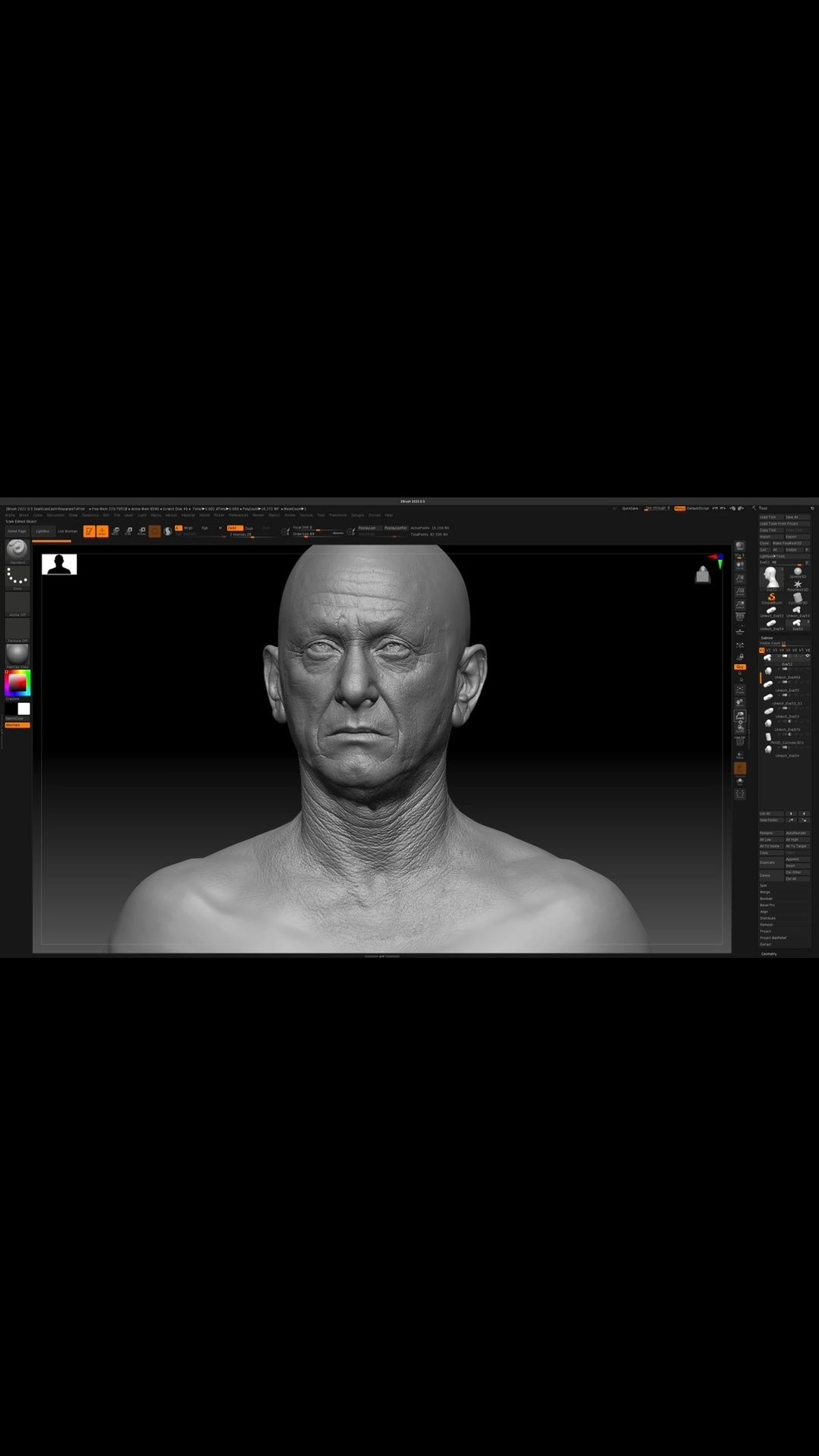Expand the Geometry subpalette
819x1456 pixels.
click(769, 954)
